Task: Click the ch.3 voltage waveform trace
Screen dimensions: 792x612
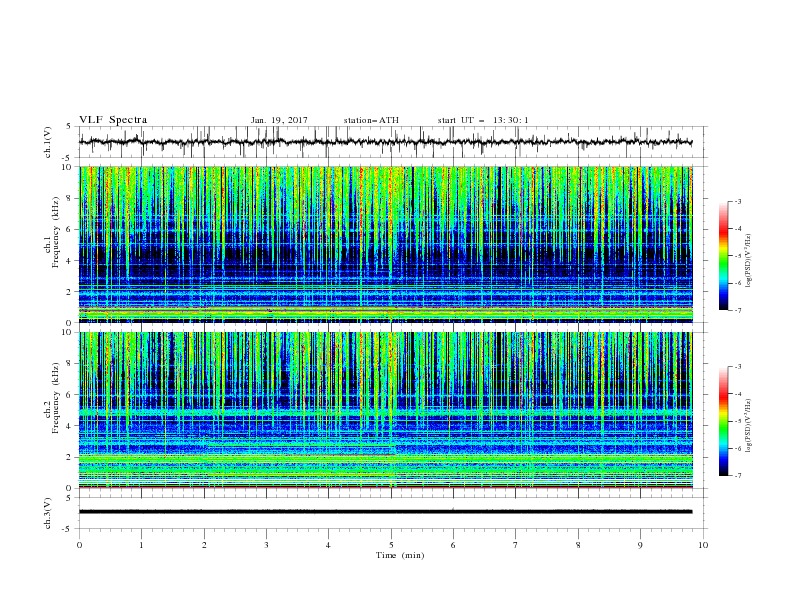Action: coord(385,512)
